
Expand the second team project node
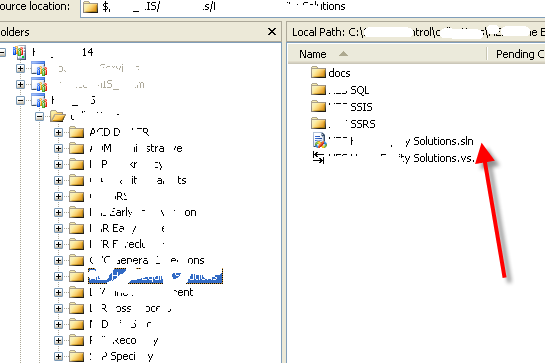(x=21, y=84)
